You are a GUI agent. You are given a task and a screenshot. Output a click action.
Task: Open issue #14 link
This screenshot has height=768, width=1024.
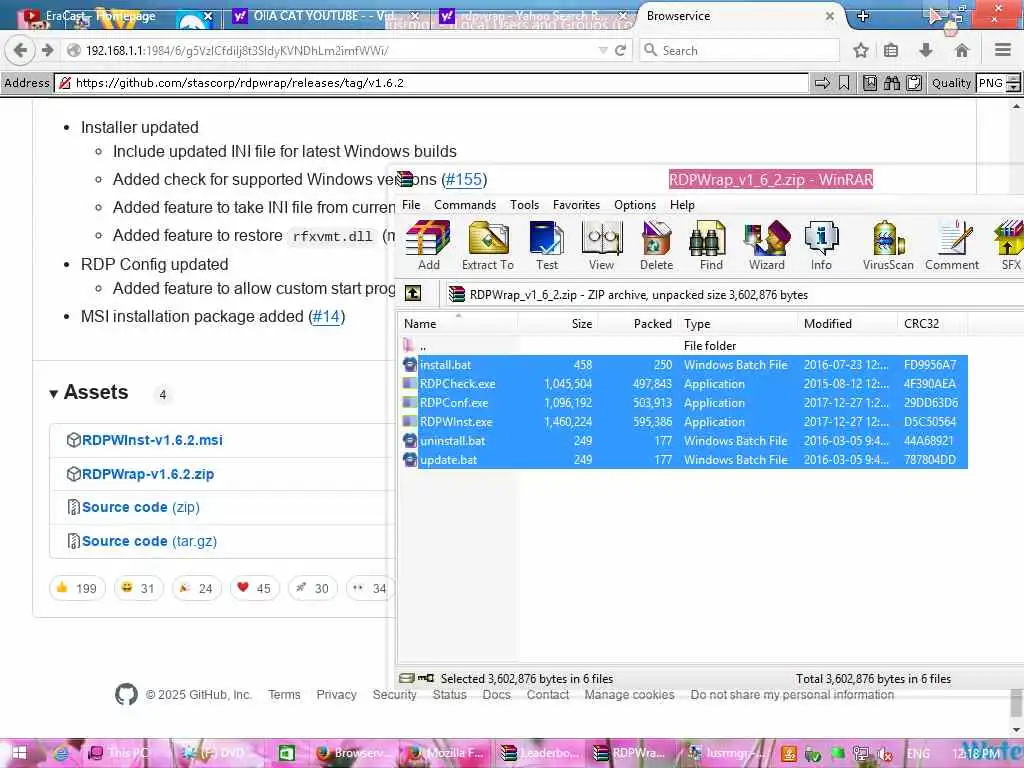pos(327,316)
